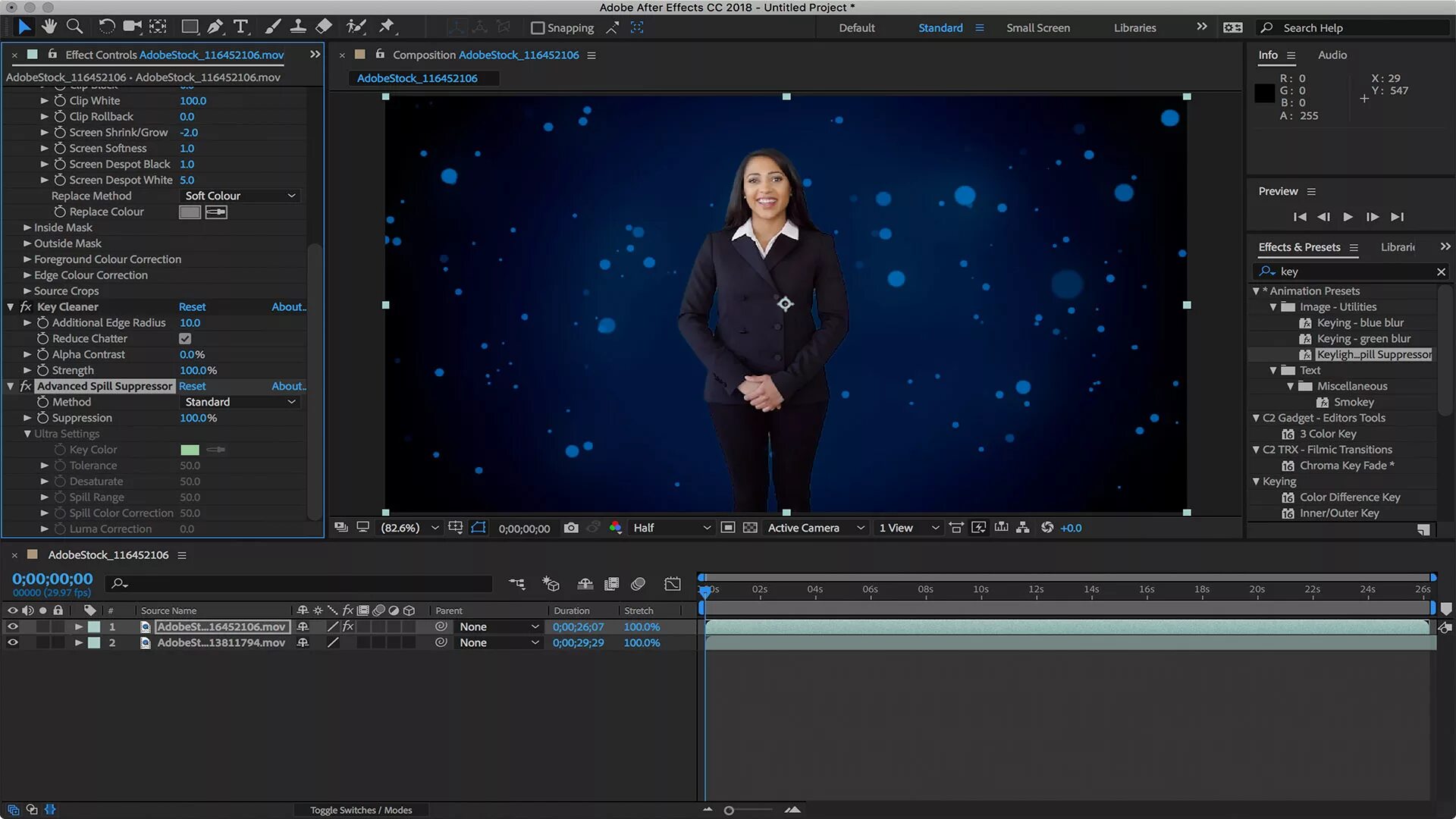Viewport: 1456px width, 819px height.
Task: Toggle visibility of AdobeSt...13811794.mov layer
Action: [x=13, y=642]
